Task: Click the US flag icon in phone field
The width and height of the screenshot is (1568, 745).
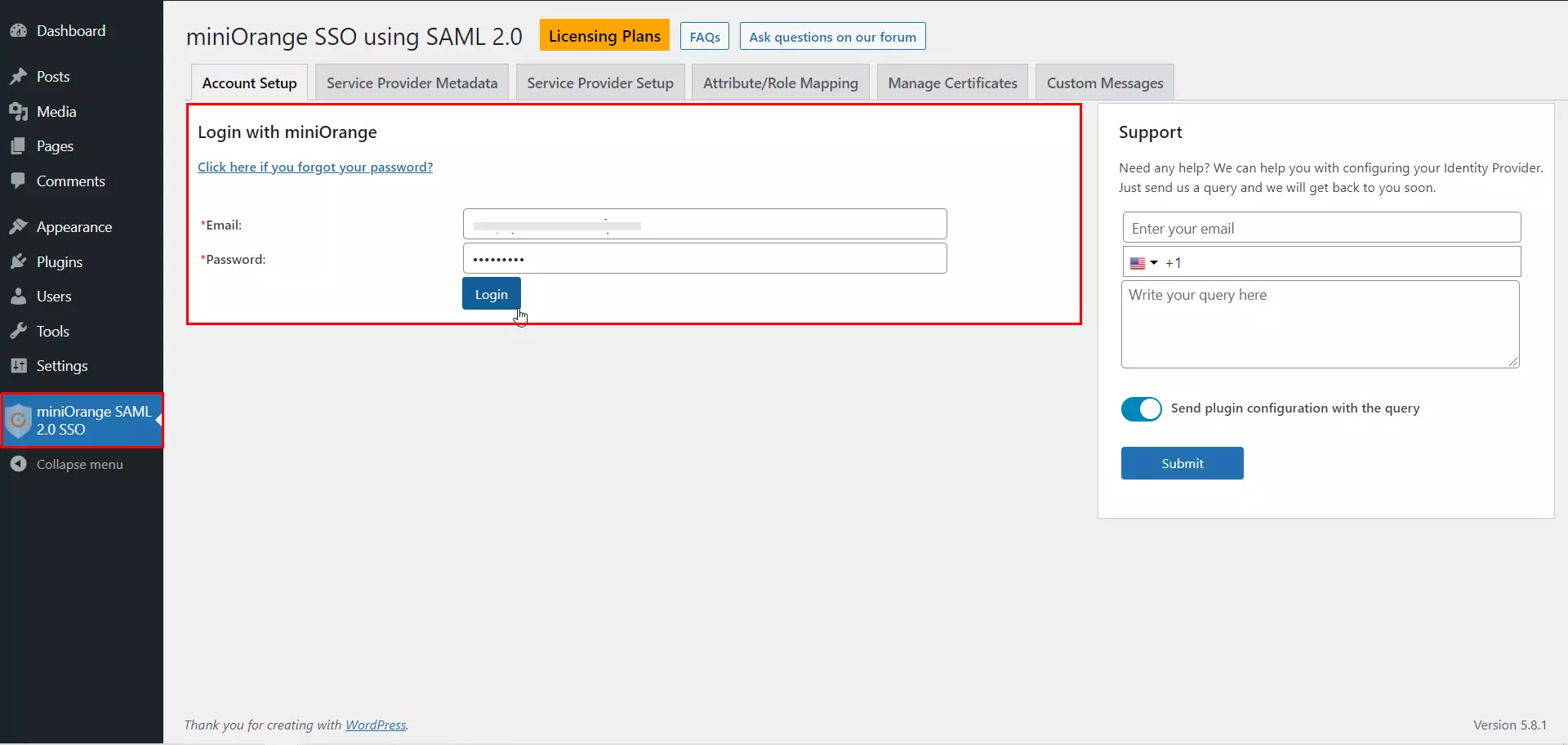Action: (x=1138, y=263)
